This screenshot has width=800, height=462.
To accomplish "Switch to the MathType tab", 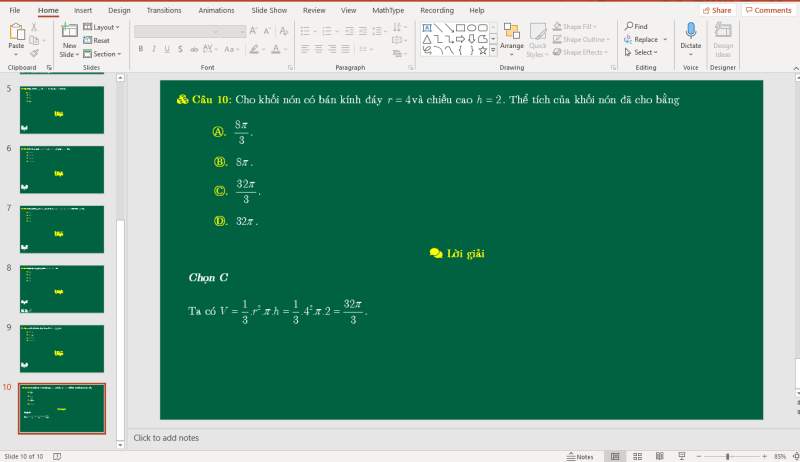I will point(388,10).
